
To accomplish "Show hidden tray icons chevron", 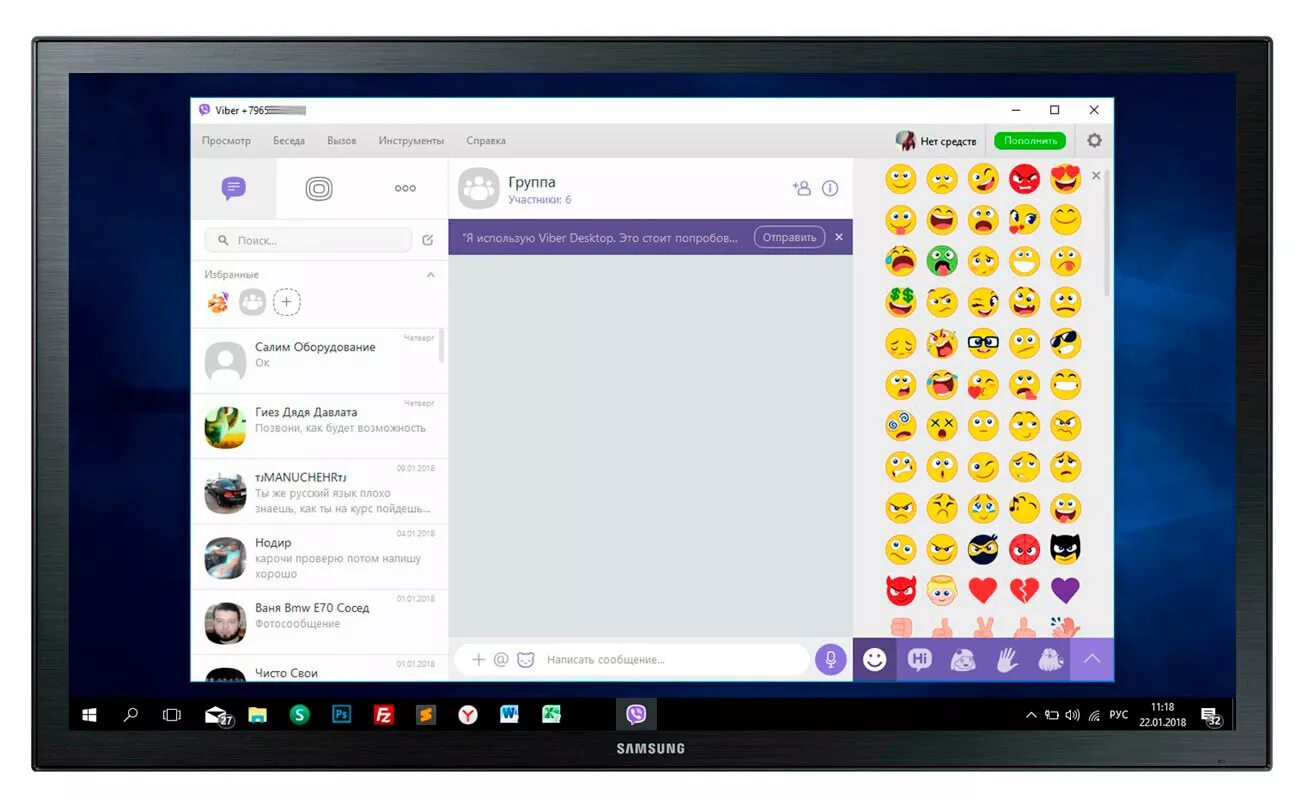I will pyautogui.click(x=1031, y=715).
